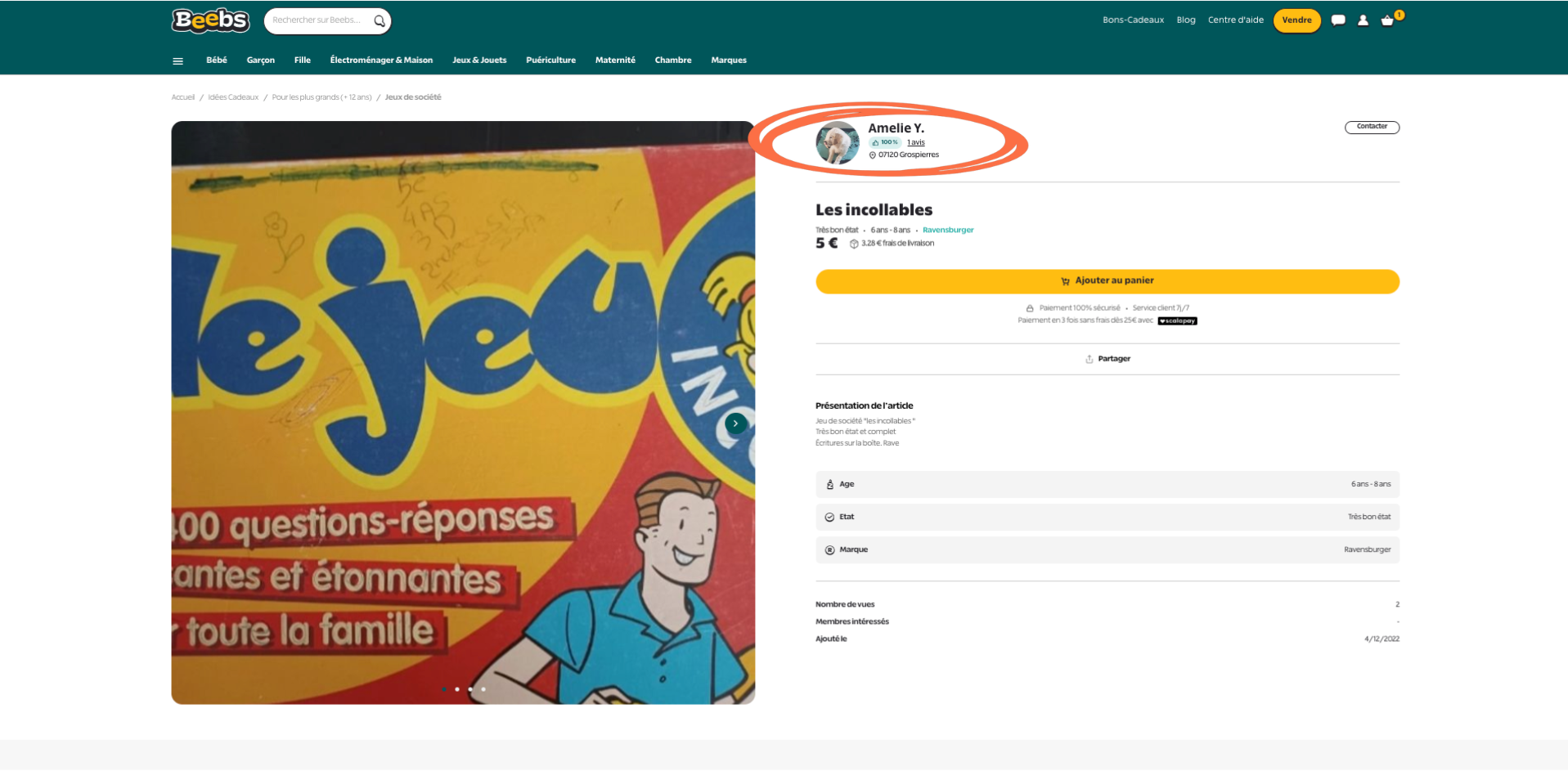Show next product photo arrow

coord(735,424)
